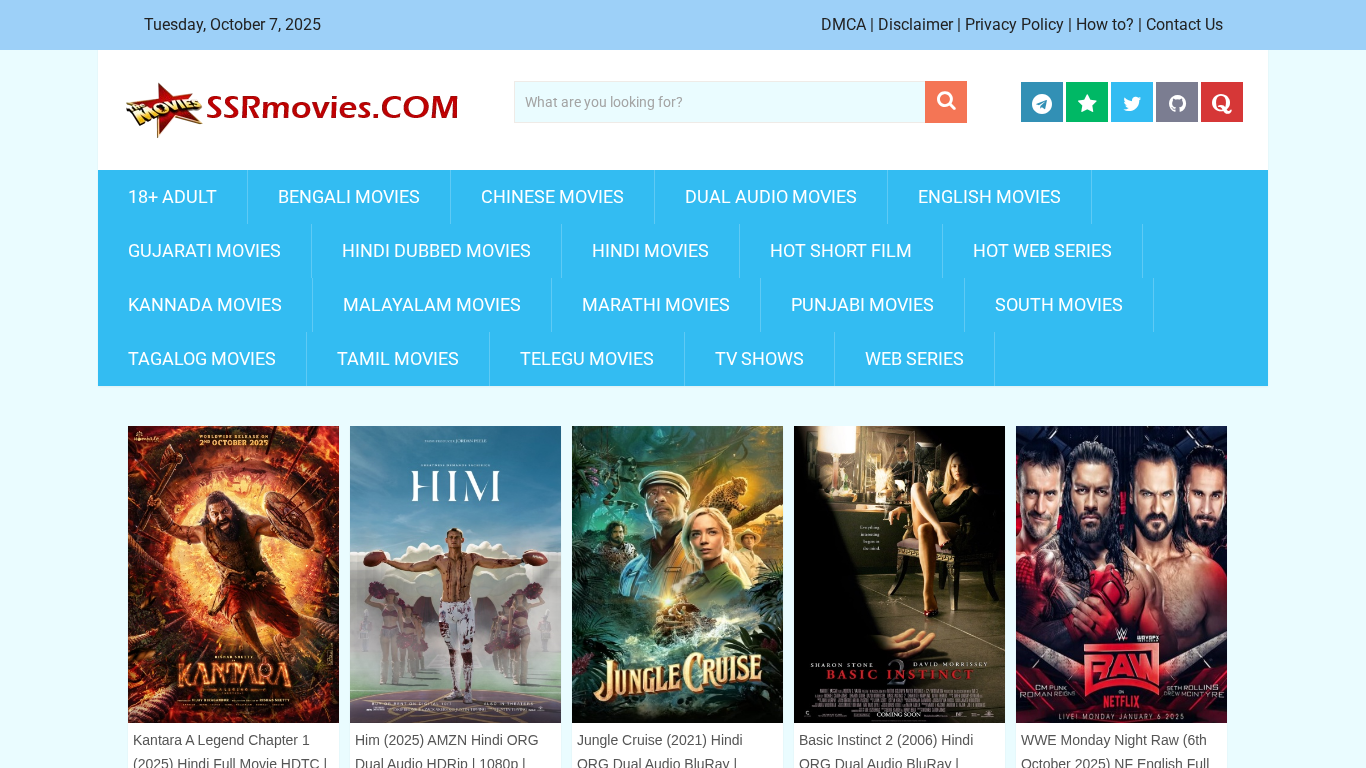The height and width of the screenshot is (768, 1366).
Task: Focus the 'What are you looking for?' search field
Action: 719,102
